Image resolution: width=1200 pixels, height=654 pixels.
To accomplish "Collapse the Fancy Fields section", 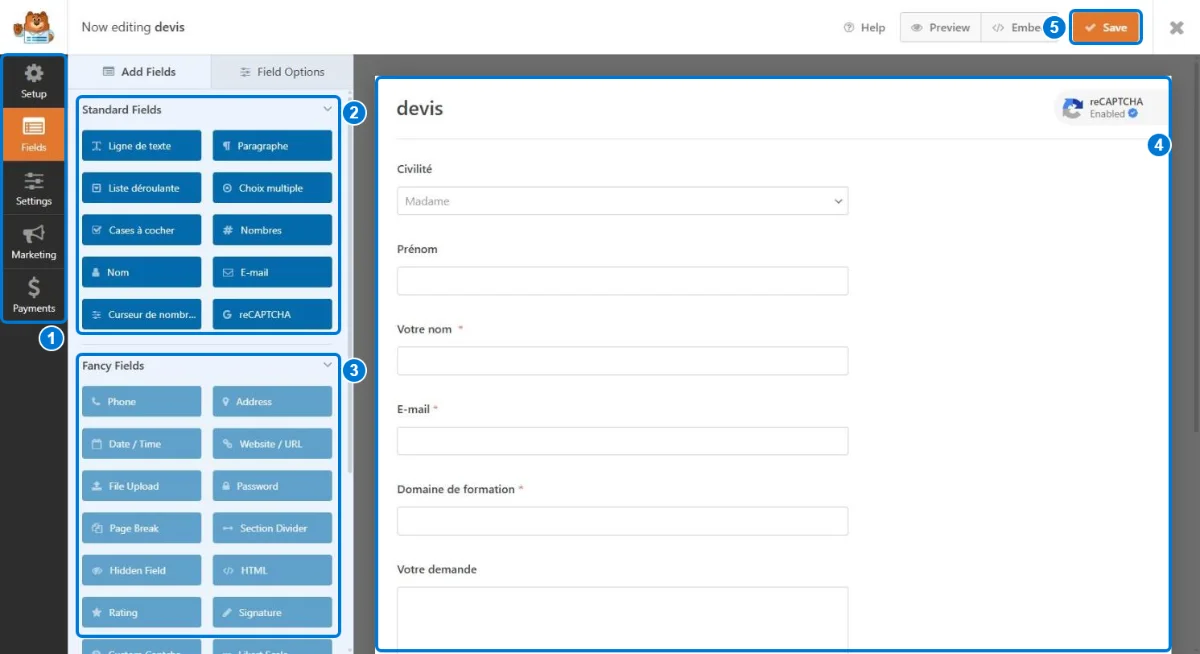I will point(327,365).
